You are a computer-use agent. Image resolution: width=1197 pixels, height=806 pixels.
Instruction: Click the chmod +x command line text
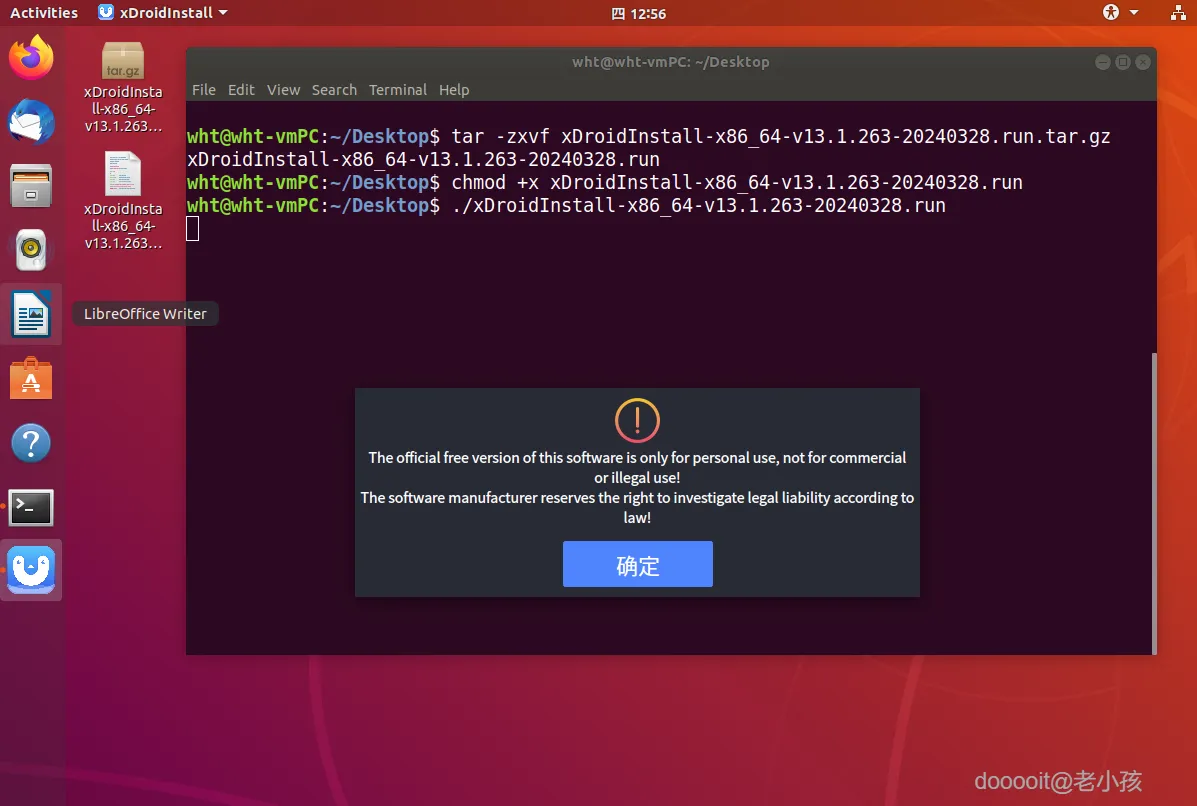(737, 182)
